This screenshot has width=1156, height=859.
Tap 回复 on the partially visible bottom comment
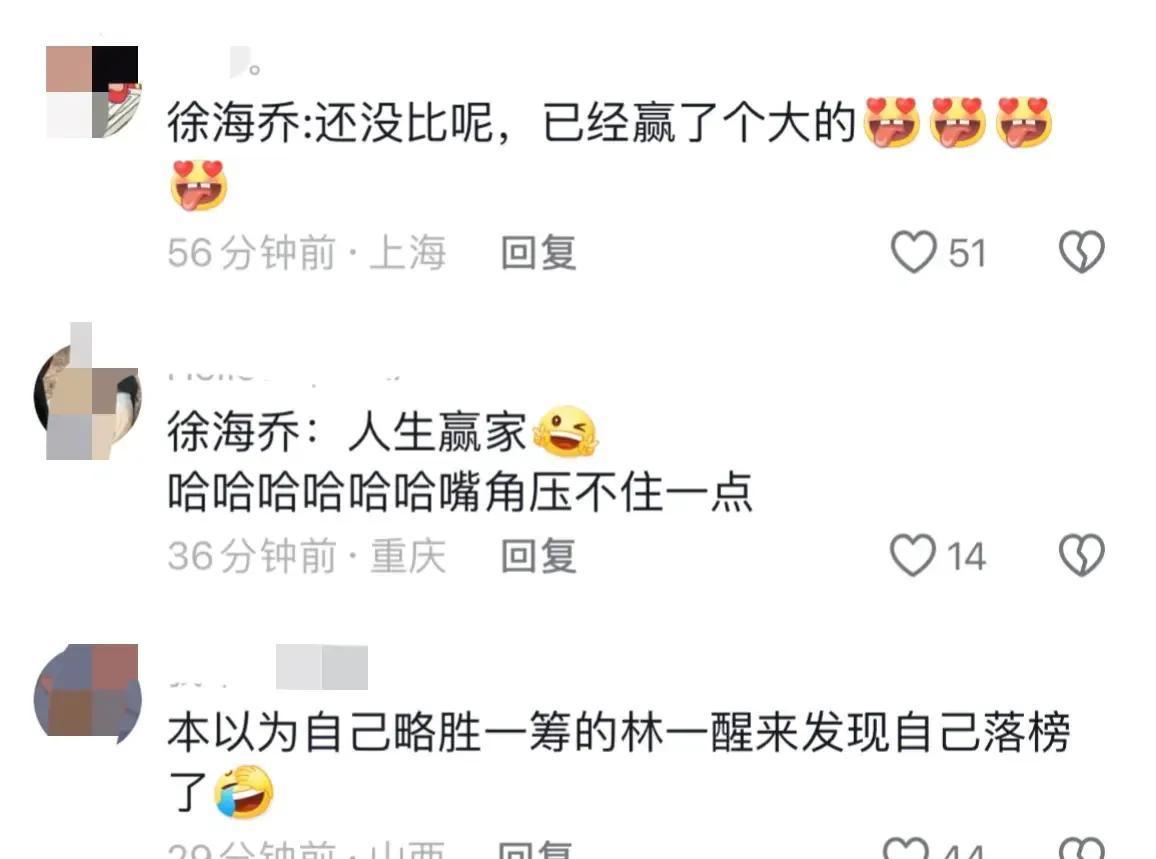tap(536, 849)
